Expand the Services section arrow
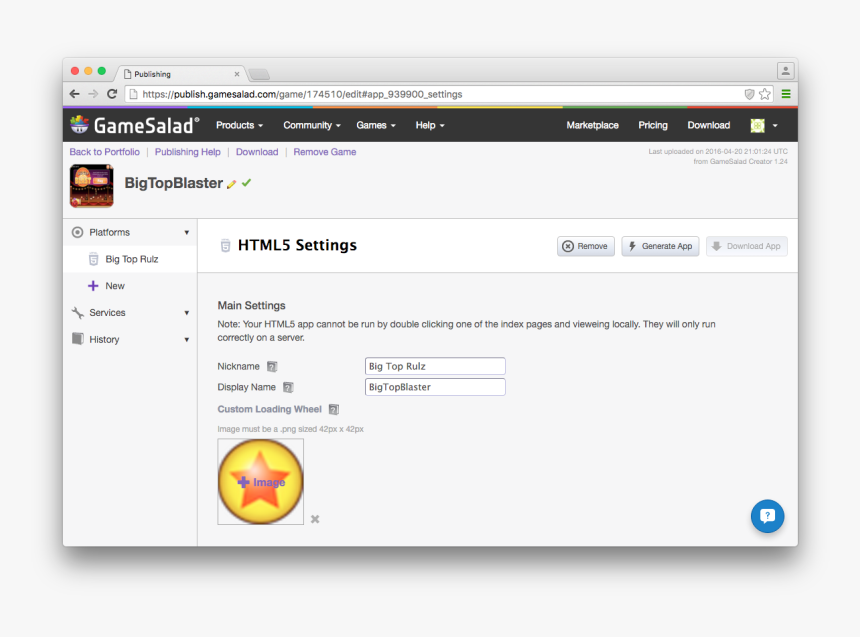The width and height of the screenshot is (860, 637). pyautogui.click(x=186, y=313)
